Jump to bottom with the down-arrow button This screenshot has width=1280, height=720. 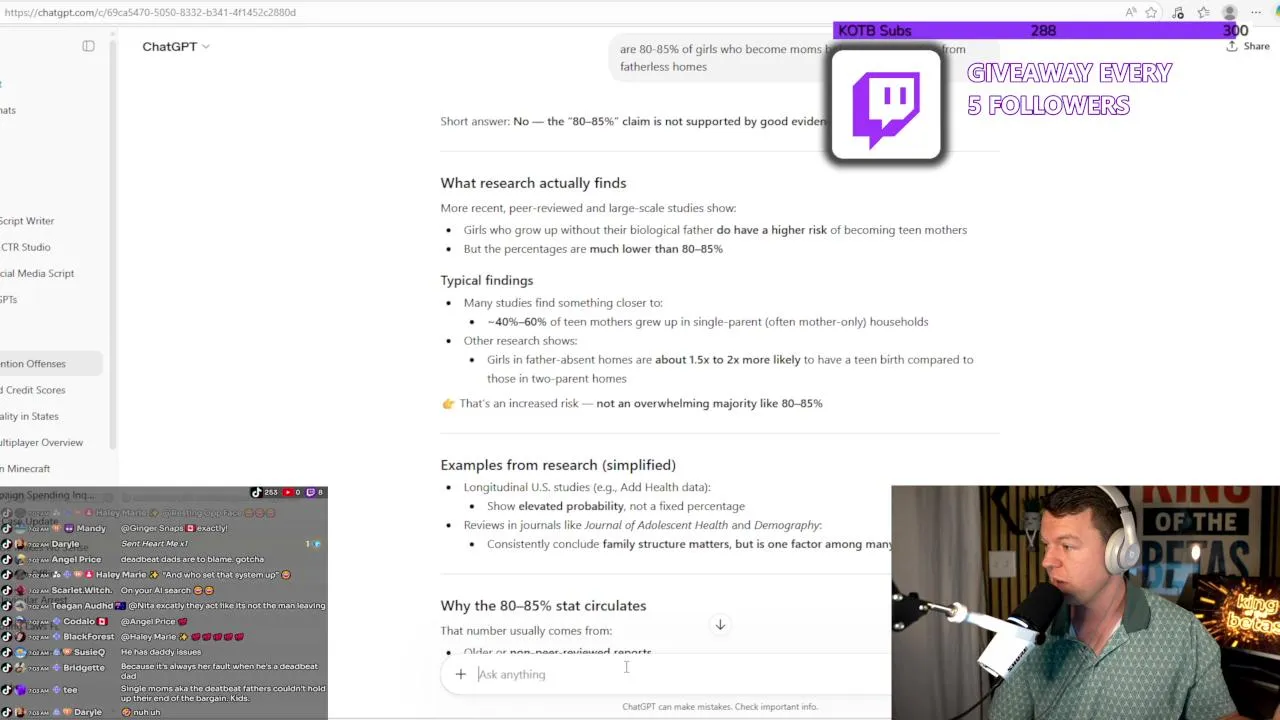(719, 625)
